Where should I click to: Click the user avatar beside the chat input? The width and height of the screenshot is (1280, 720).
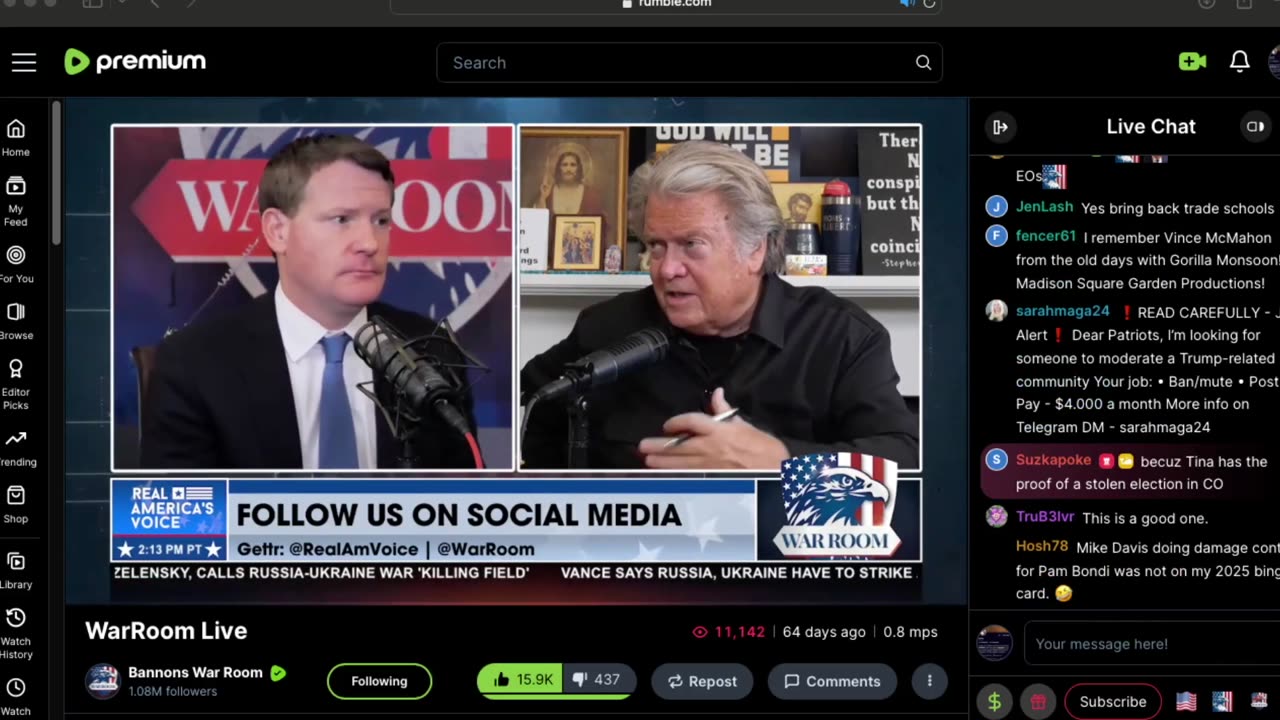tap(994, 643)
